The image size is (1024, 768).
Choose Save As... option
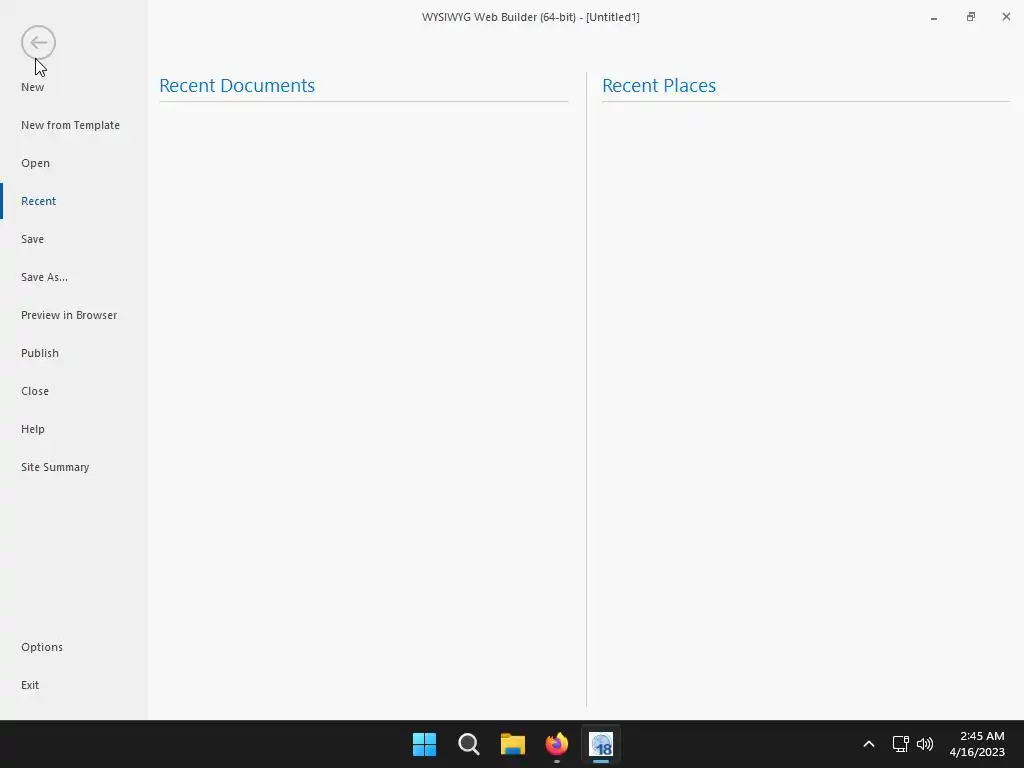[x=44, y=277]
